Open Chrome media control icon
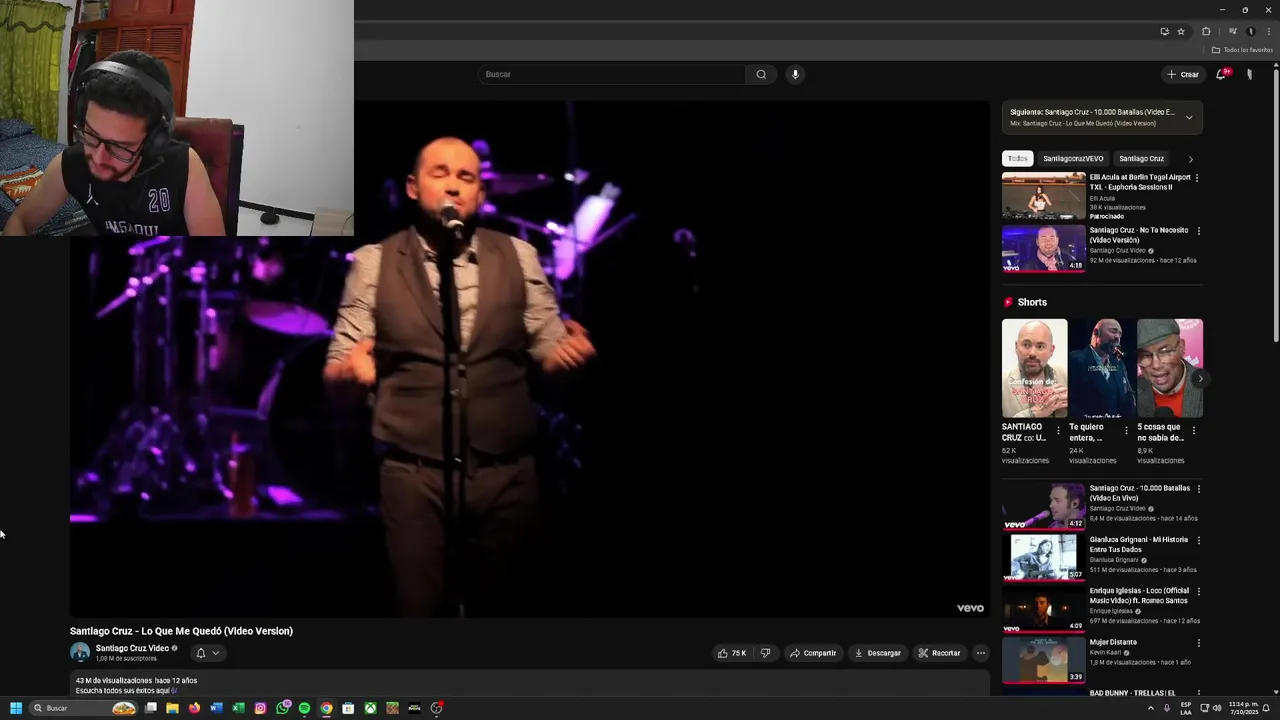Image resolution: width=1280 pixels, height=720 pixels. pos(1233,31)
